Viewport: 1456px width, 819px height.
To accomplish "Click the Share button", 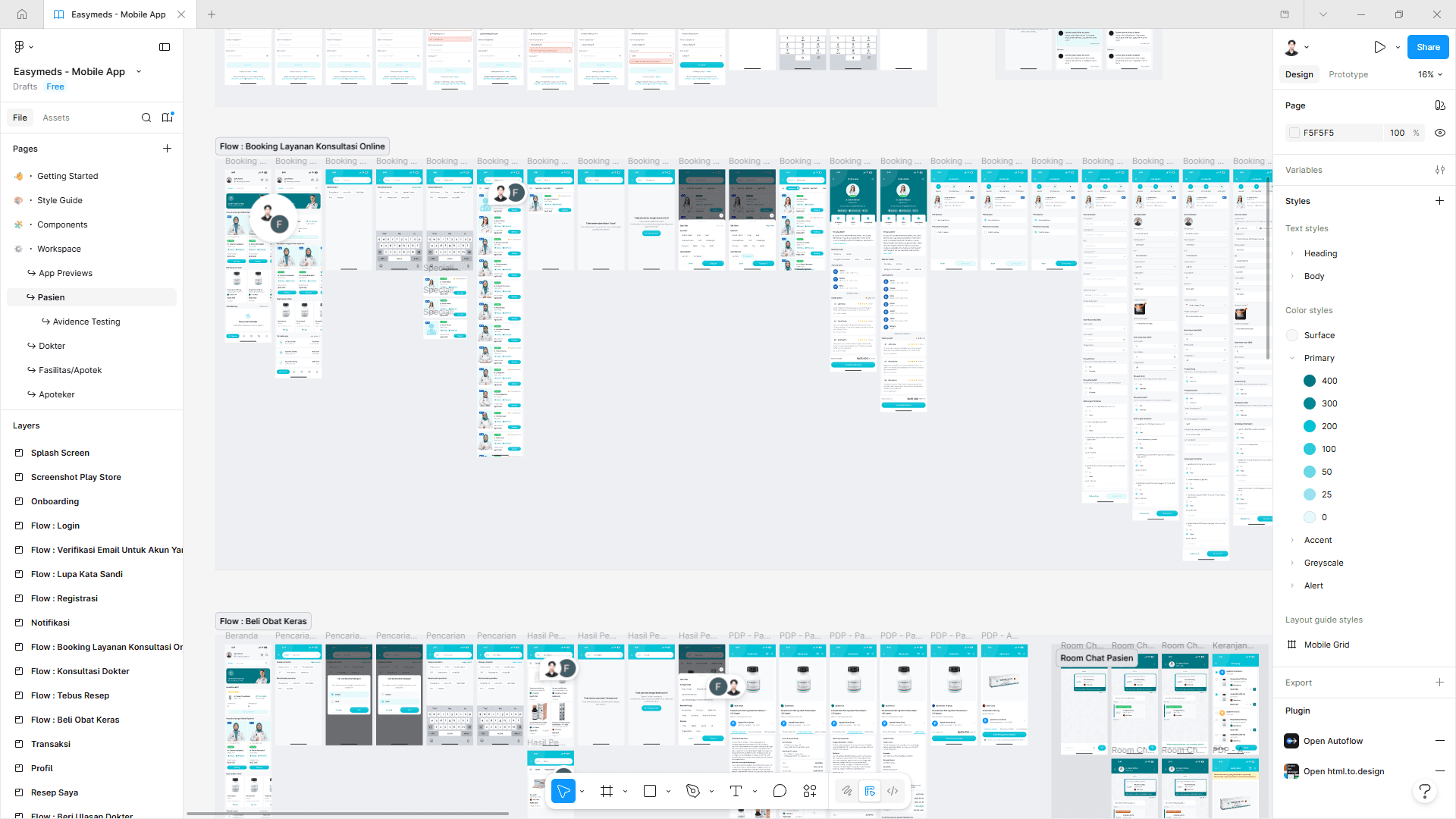I will pyautogui.click(x=1428, y=47).
